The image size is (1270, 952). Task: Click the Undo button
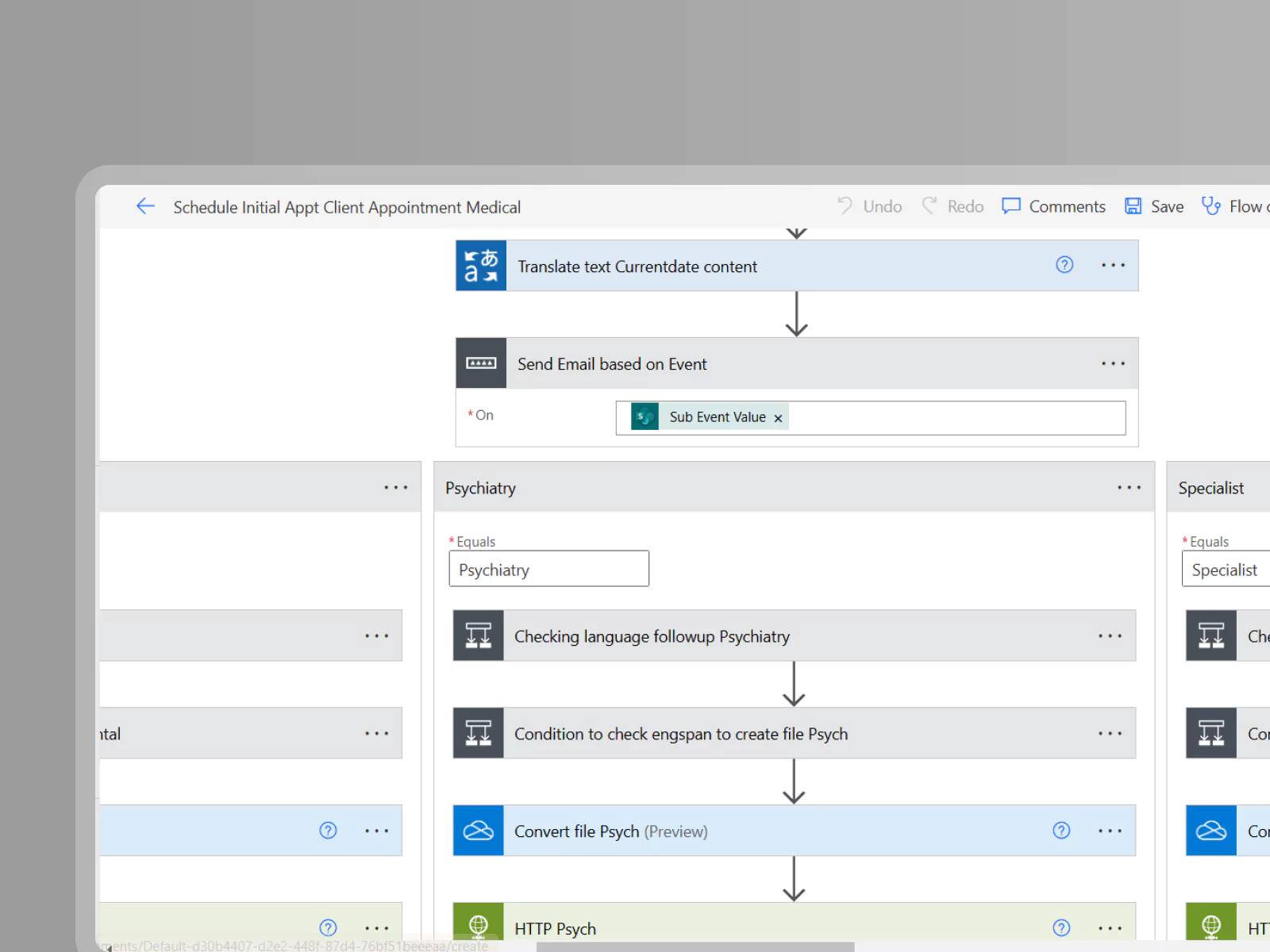870,206
